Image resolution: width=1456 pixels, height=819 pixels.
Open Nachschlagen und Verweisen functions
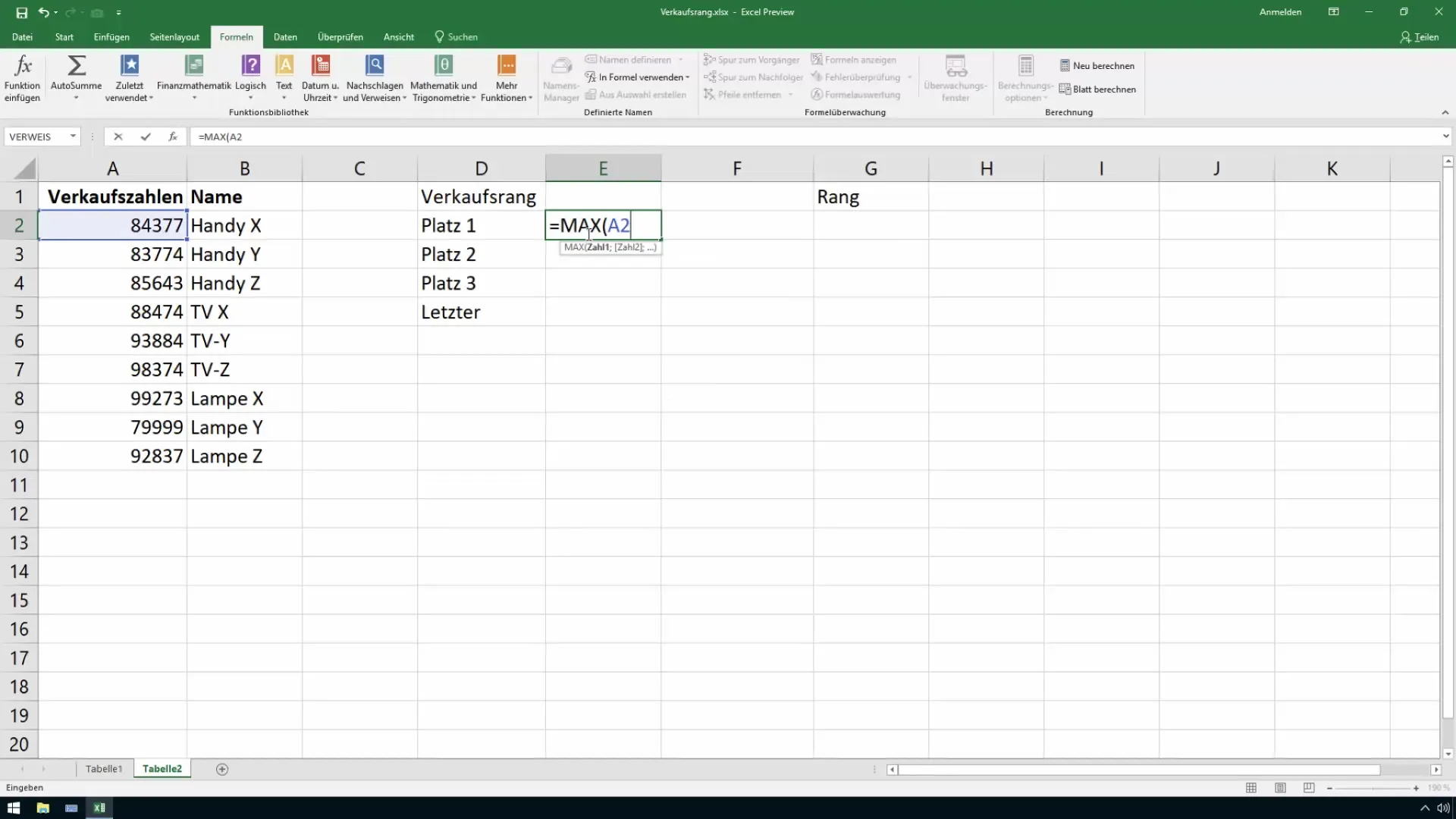pyautogui.click(x=375, y=77)
